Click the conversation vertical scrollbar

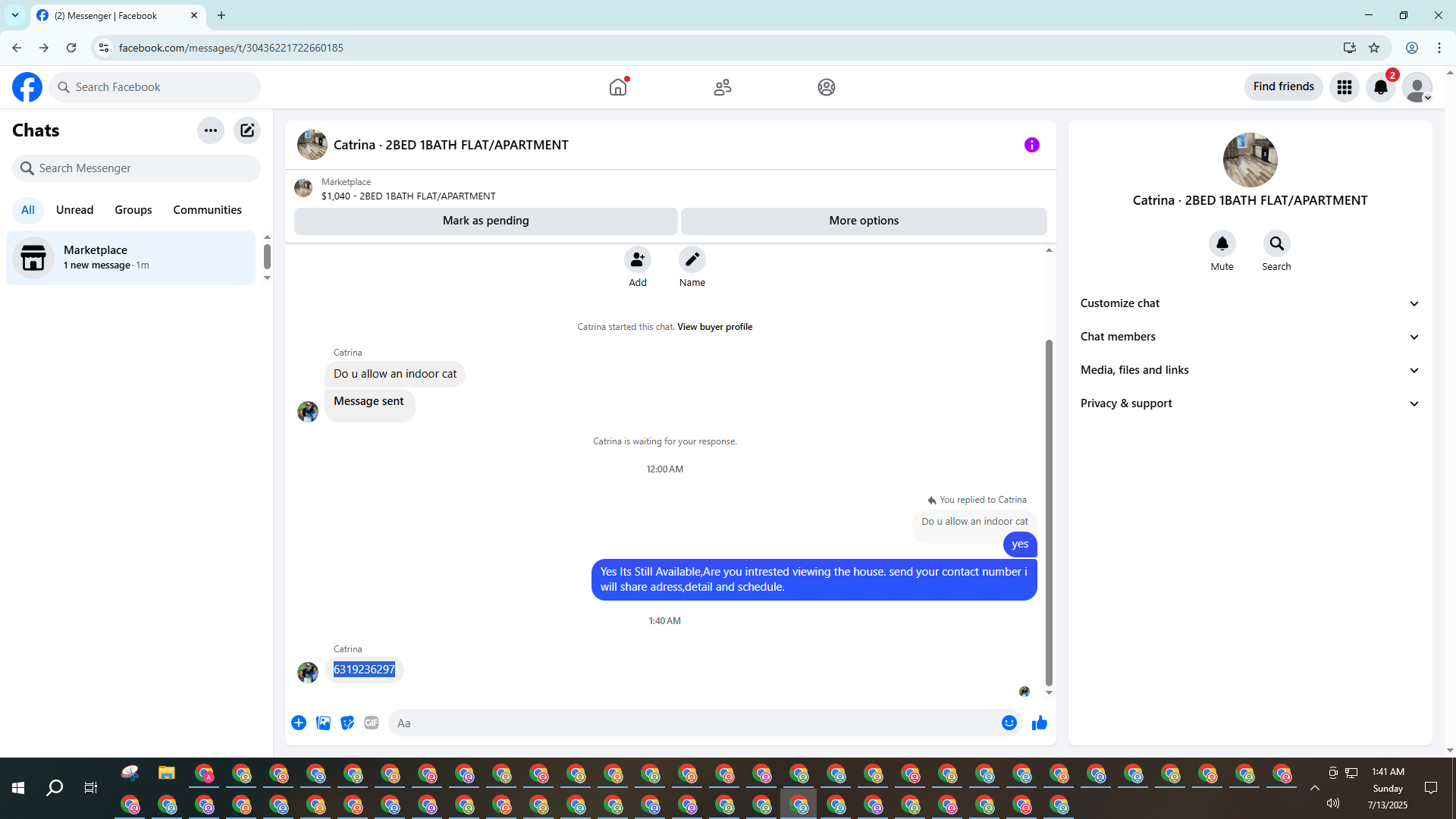(x=1049, y=512)
